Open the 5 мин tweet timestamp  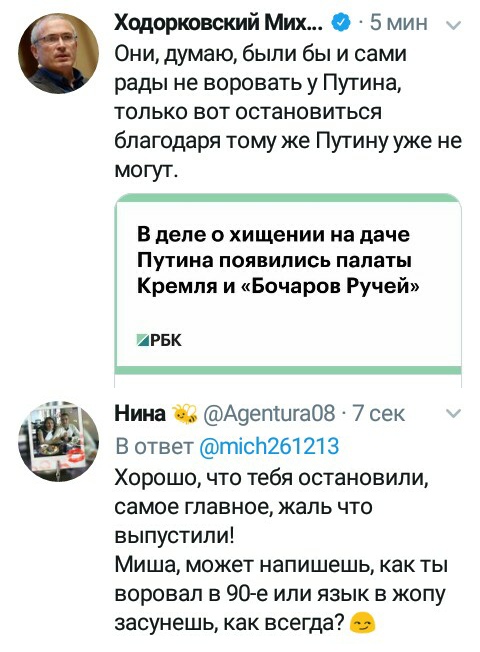coord(398,22)
